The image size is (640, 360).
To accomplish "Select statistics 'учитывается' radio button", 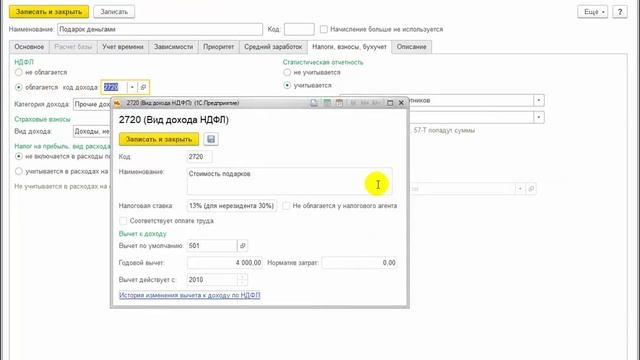I will 287,85.
